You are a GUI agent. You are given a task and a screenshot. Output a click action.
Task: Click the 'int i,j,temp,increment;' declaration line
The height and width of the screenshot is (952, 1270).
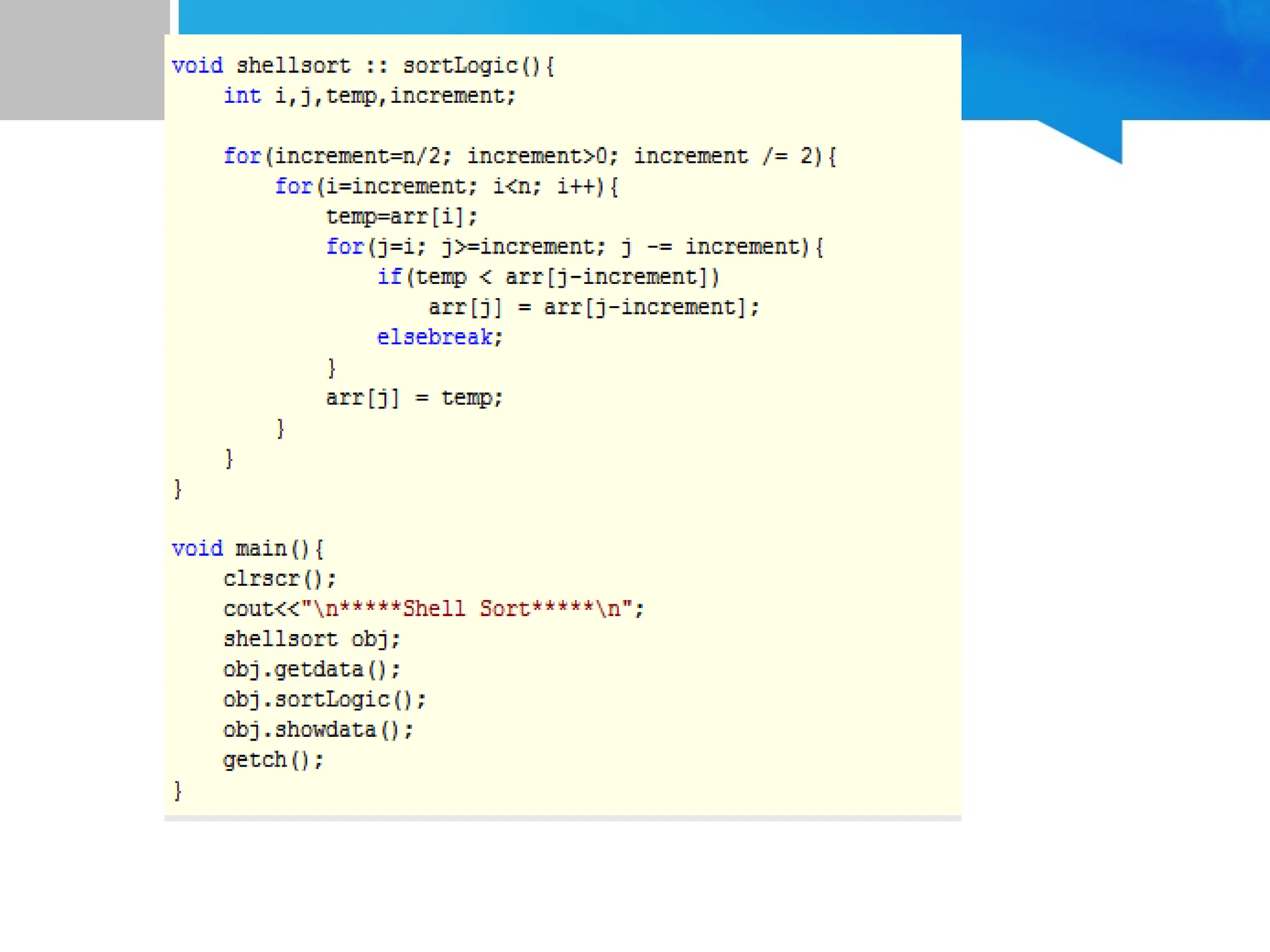coord(370,96)
